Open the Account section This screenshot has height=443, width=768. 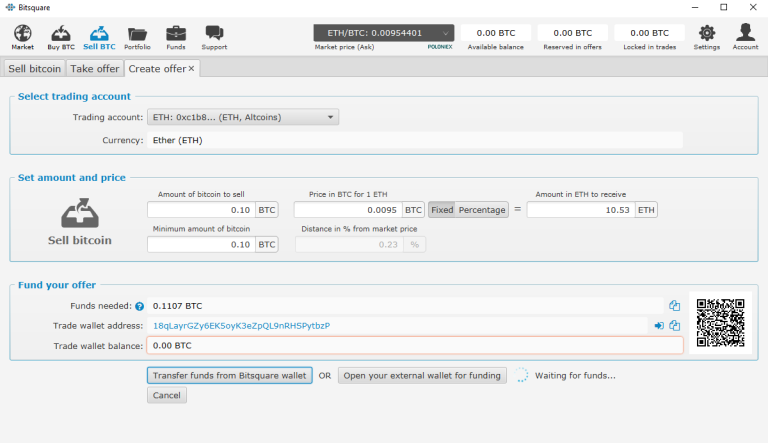click(745, 37)
